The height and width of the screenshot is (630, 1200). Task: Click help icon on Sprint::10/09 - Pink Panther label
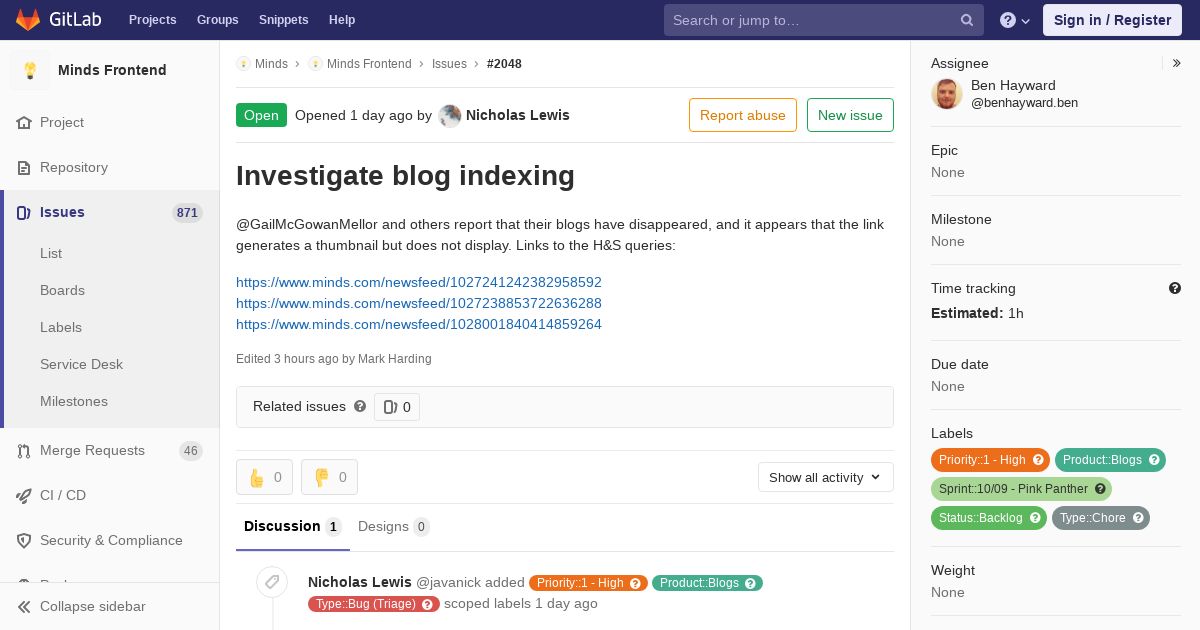[1100, 489]
